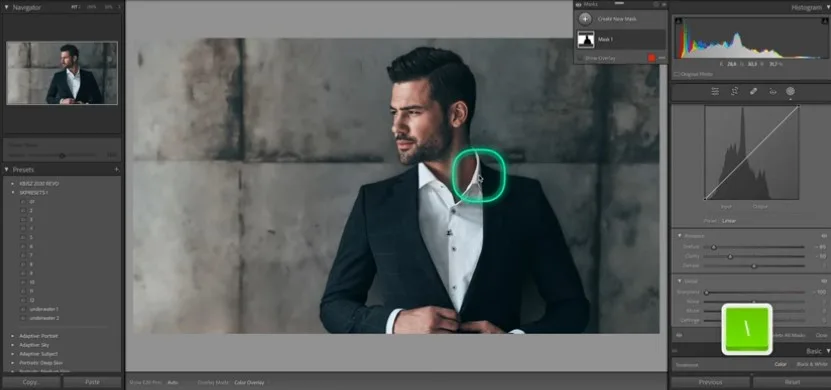The width and height of the screenshot is (831, 390).
Task: Toggle the Original Photo checkbox
Action: pyautogui.click(x=676, y=74)
